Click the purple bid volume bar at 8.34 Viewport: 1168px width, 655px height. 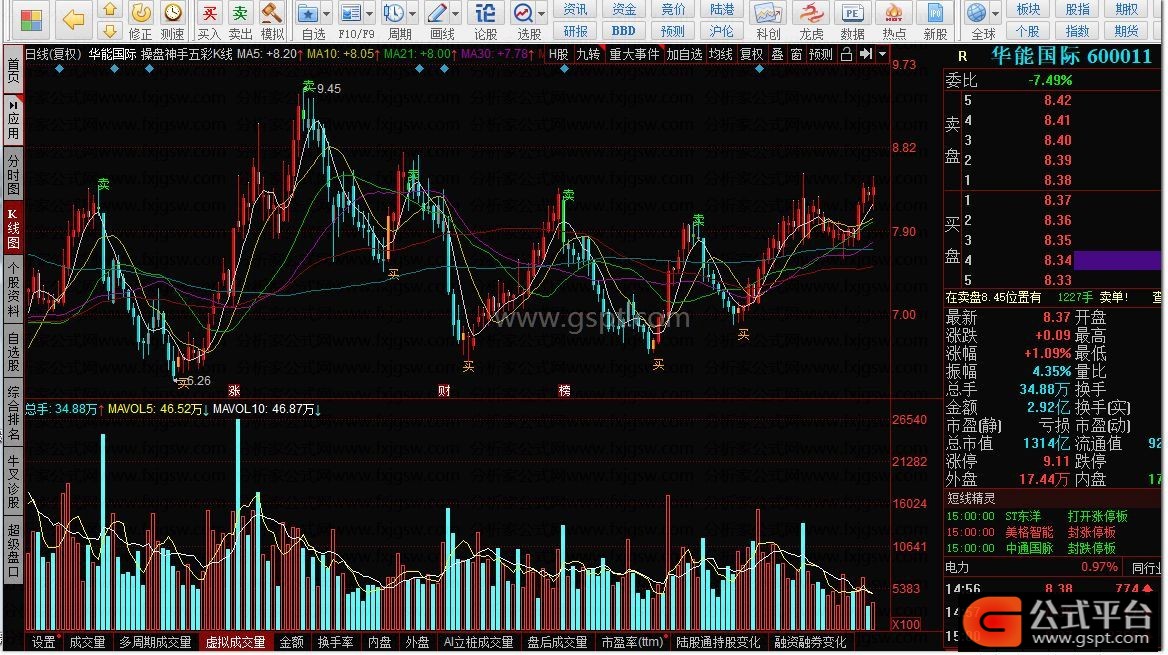pos(1117,260)
